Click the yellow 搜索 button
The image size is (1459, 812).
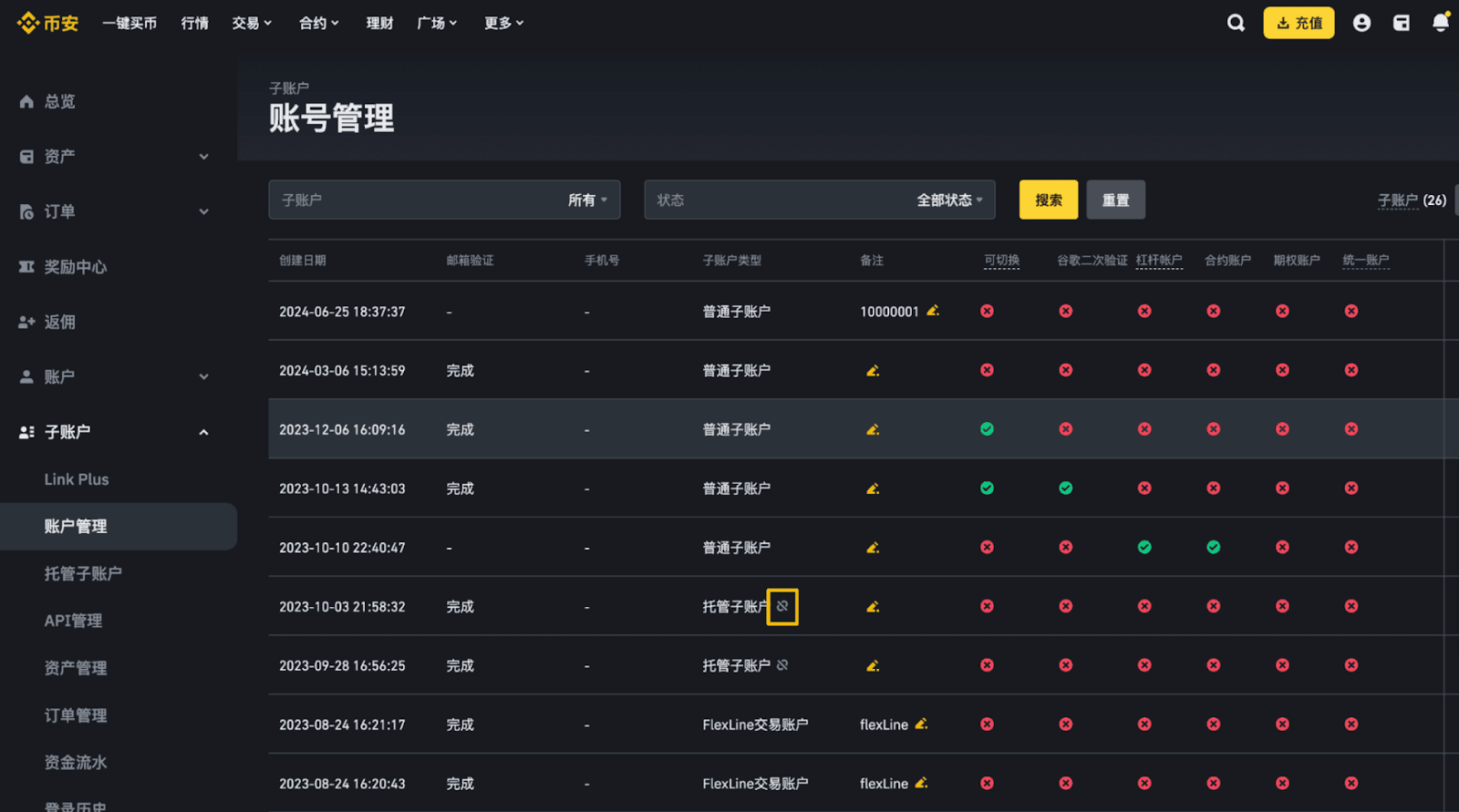point(1049,200)
